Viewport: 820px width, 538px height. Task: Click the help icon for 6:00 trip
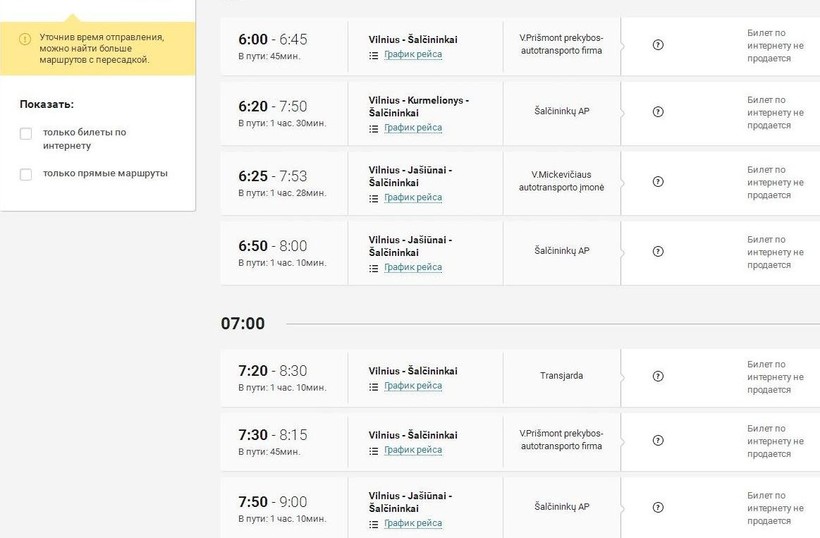tap(658, 45)
